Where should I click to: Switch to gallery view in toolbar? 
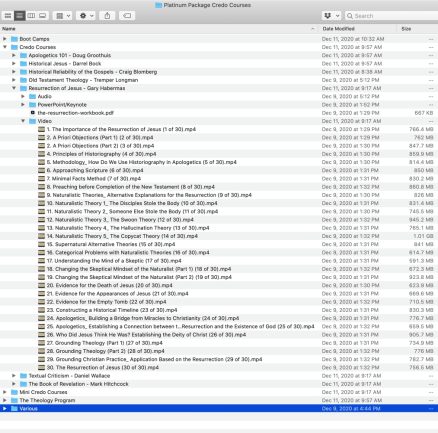(x=43, y=16)
